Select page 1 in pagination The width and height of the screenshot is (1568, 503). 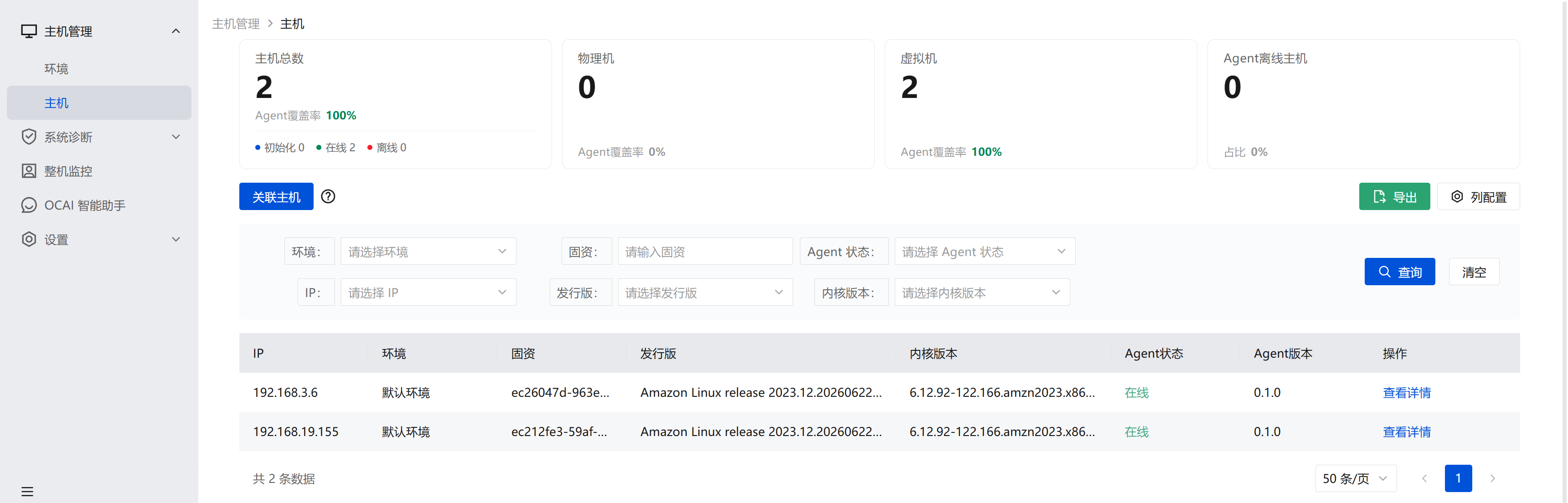click(1458, 479)
